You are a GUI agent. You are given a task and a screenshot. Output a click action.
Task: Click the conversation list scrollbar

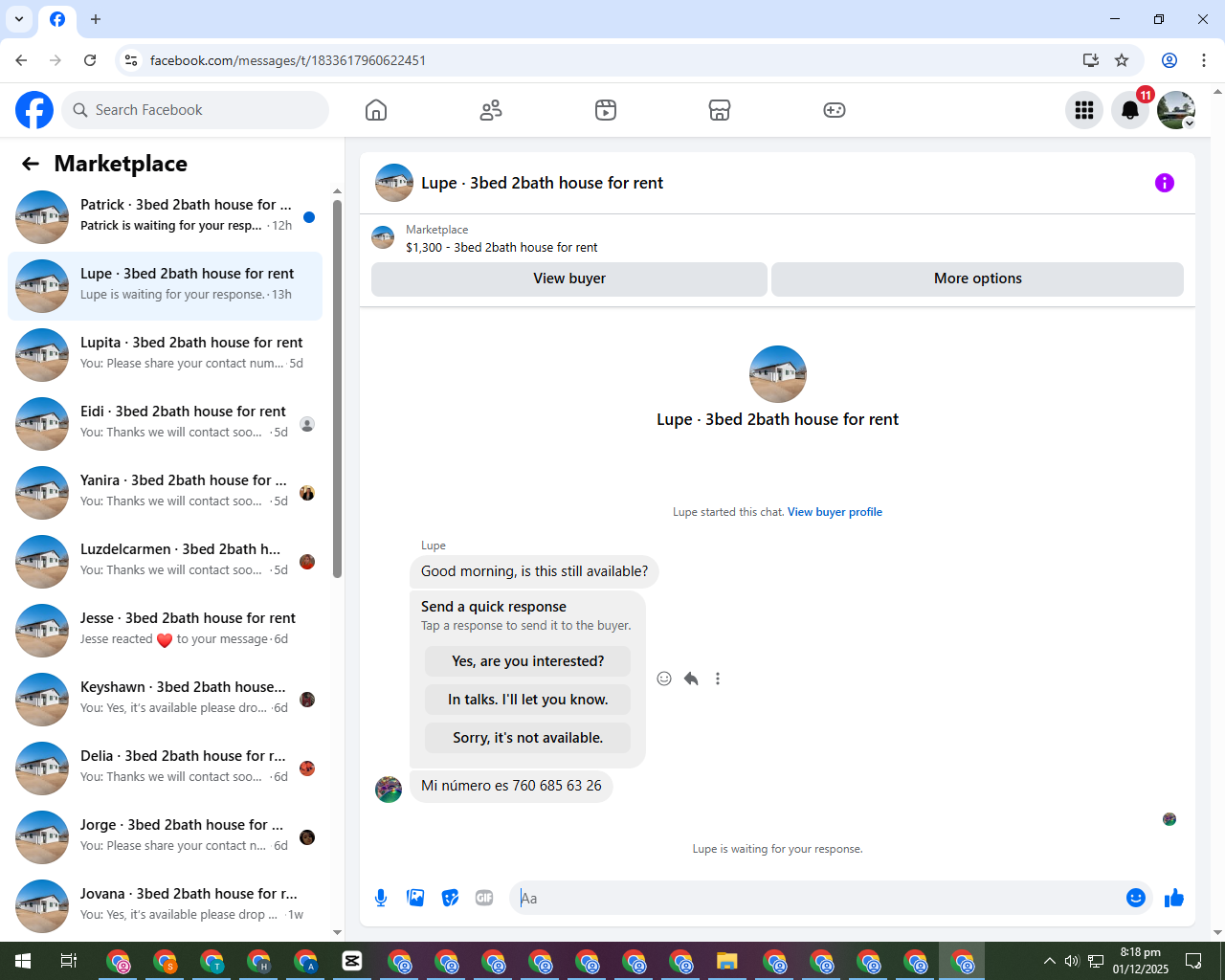tap(337, 389)
